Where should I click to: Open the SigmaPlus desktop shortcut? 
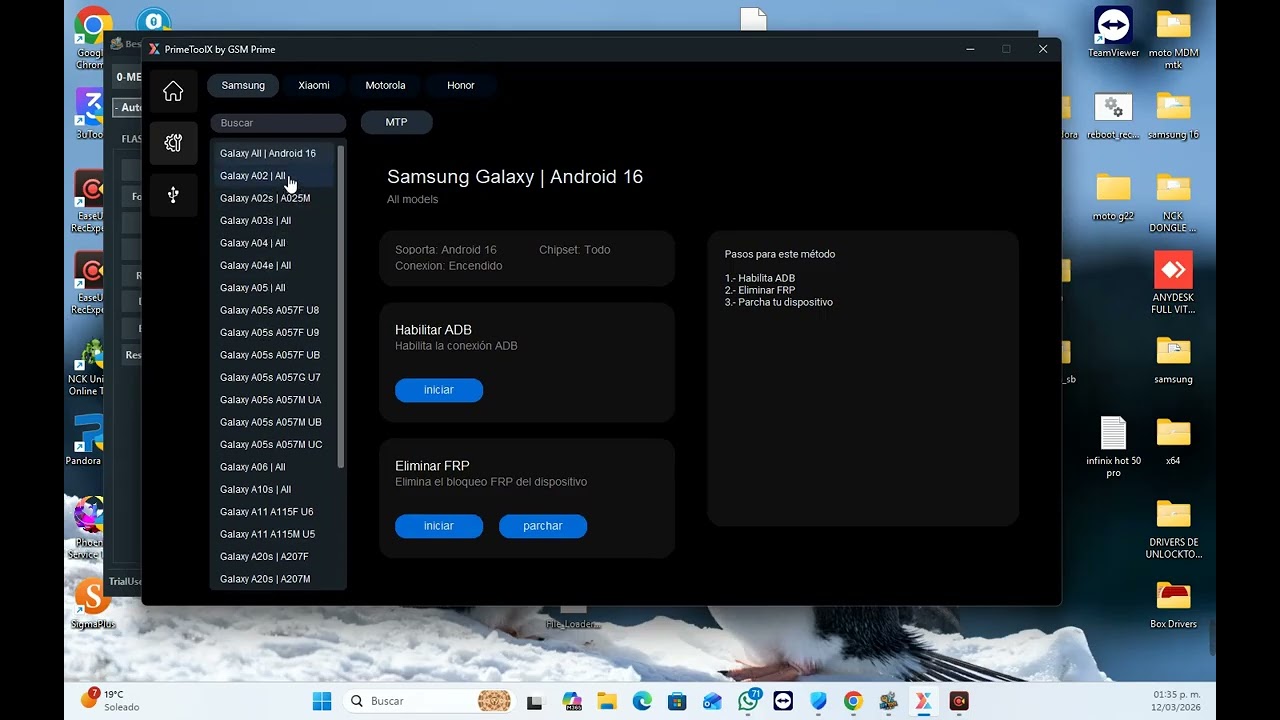coord(93,604)
